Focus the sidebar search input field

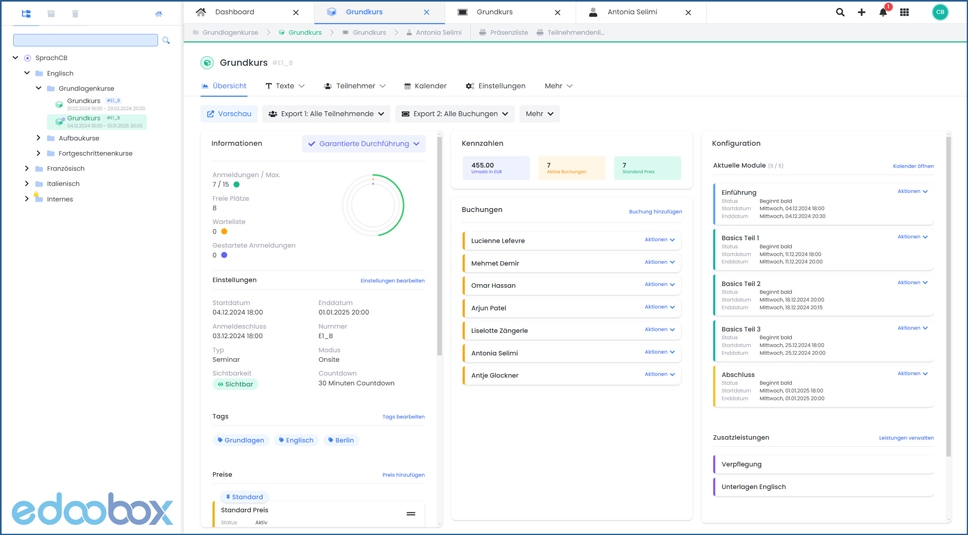pyautogui.click(x=85, y=40)
